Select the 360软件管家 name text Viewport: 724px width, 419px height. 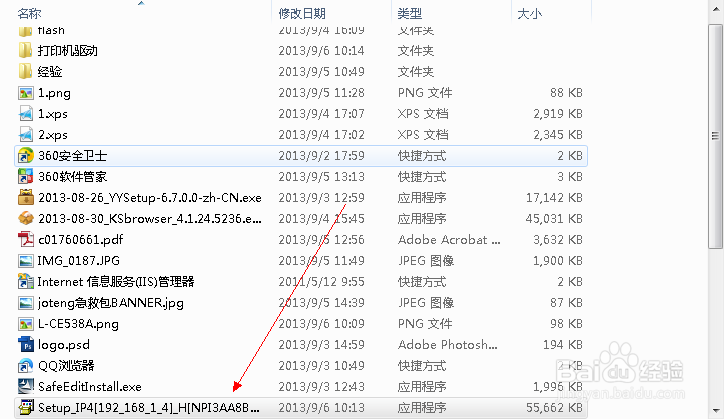pyautogui.click(x=72, y=176)
